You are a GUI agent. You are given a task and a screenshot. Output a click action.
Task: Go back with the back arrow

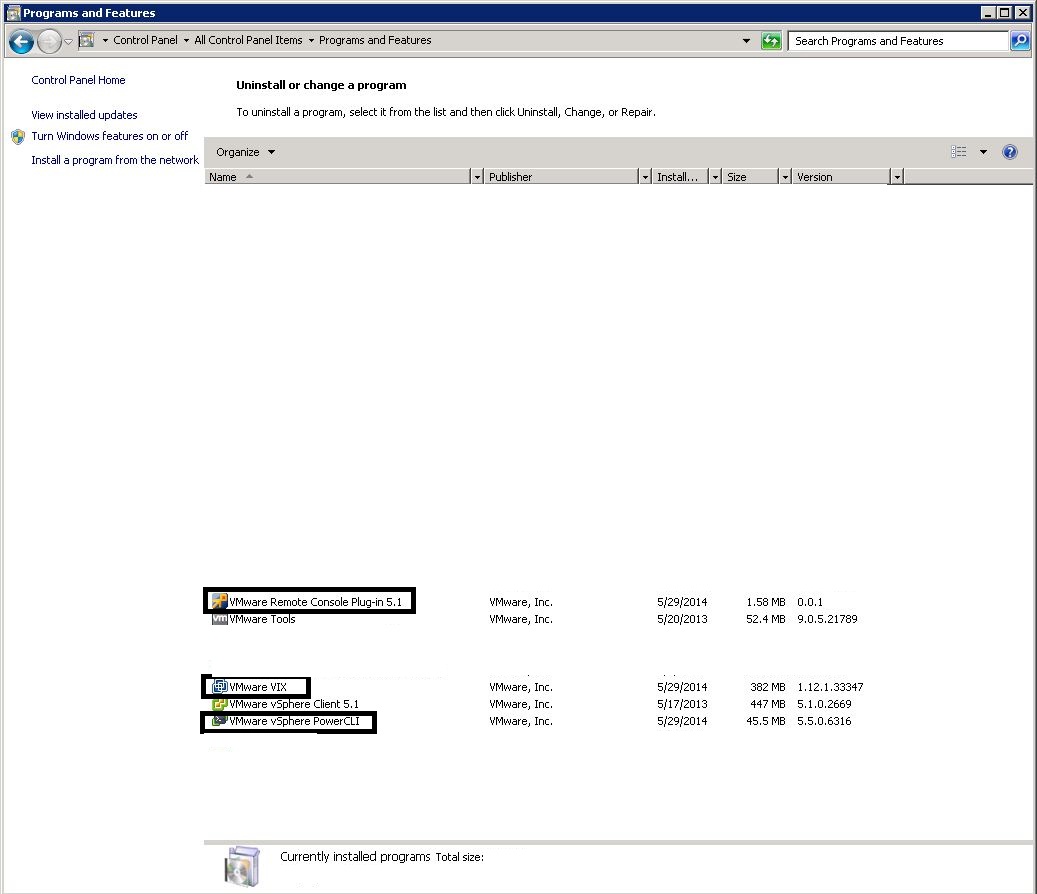(21, 41)
